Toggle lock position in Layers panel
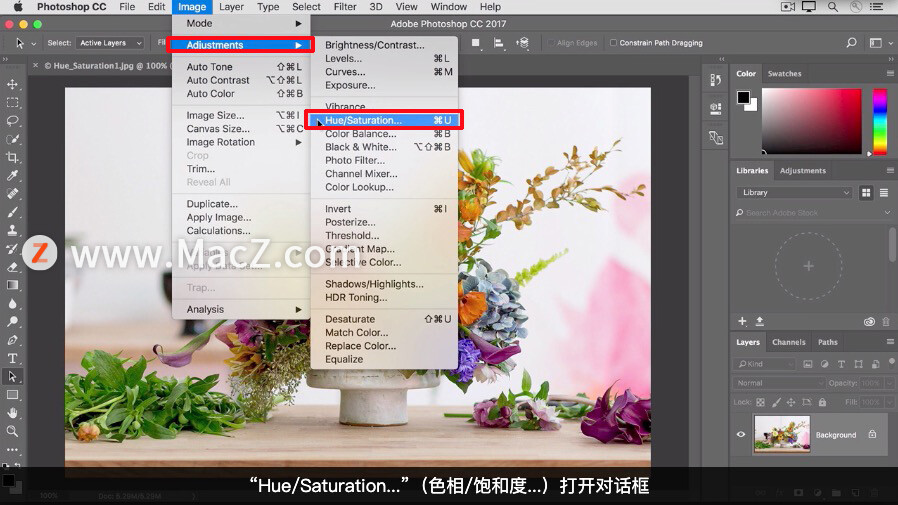898x505 pixels. click(x=791, y=403)
